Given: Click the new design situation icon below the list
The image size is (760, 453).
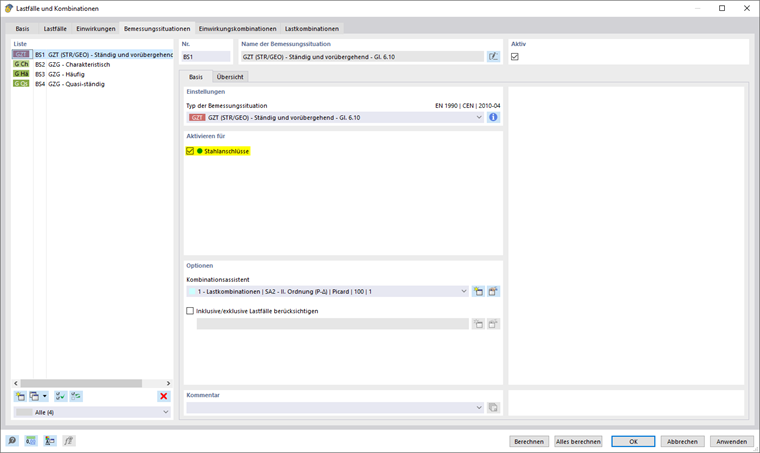Looking at the screenshot, I should coord(20,396).
